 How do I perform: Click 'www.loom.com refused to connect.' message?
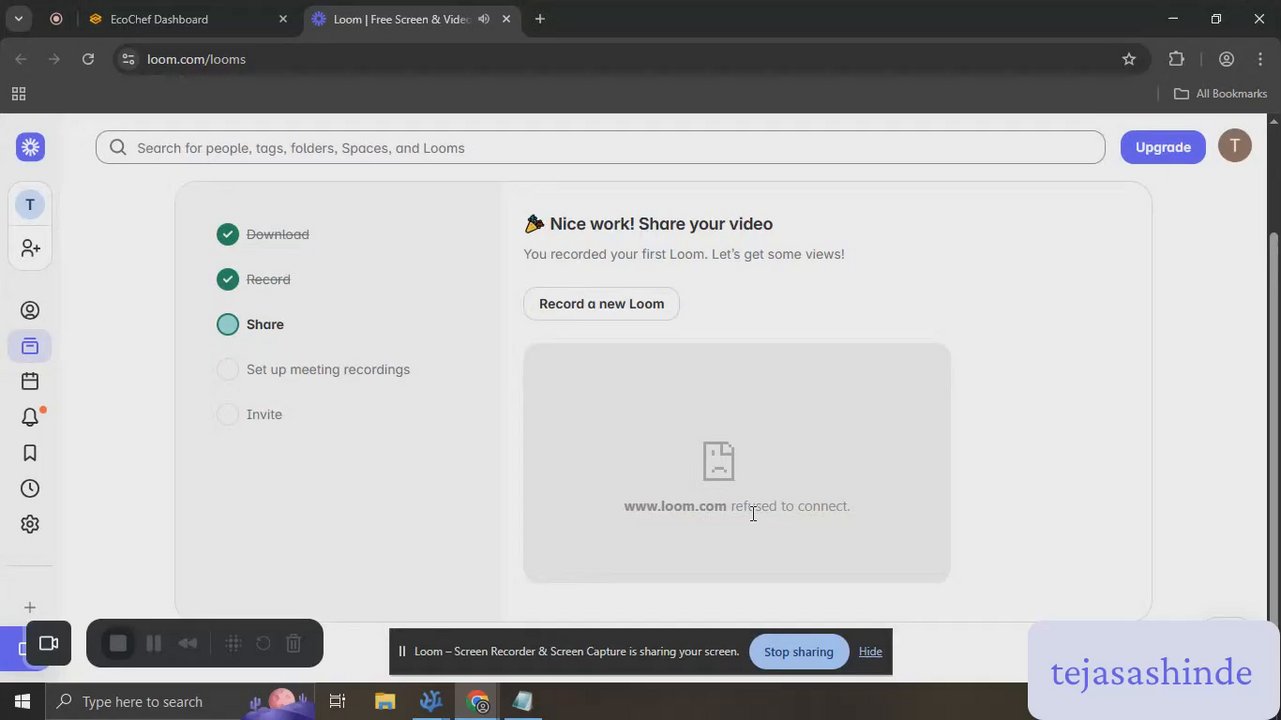[x=737, y=506]
